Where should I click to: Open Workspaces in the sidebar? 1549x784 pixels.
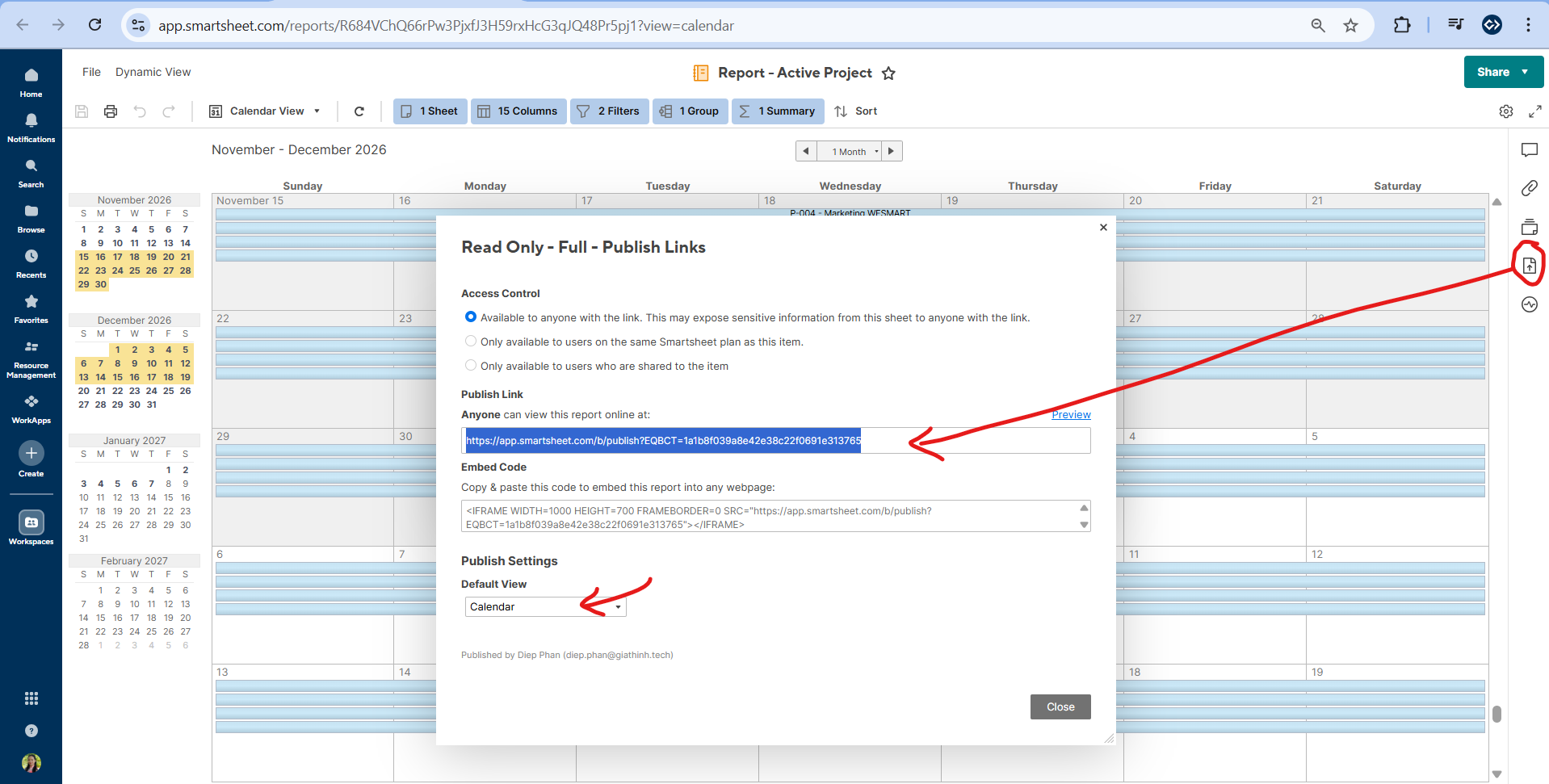31,528
